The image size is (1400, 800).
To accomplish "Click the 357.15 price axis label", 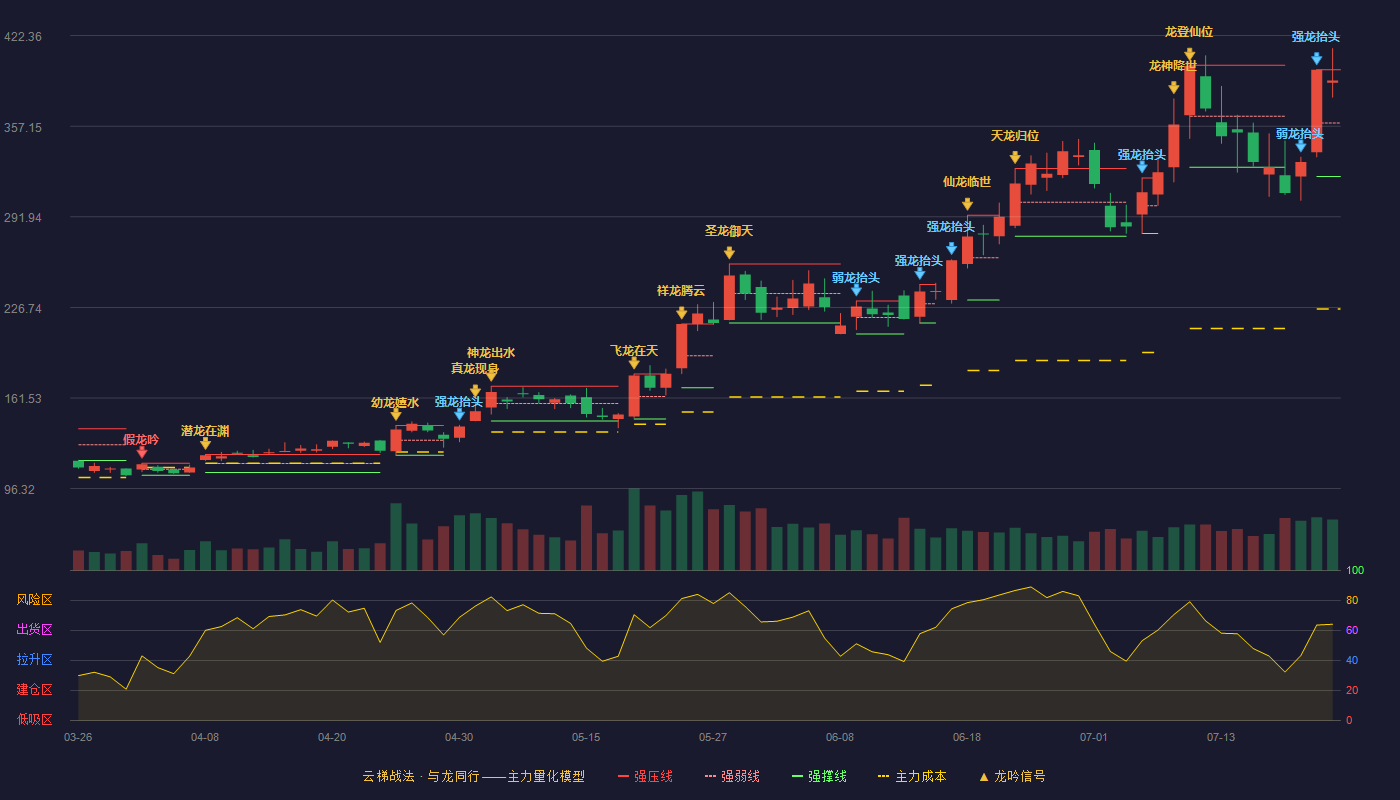I will tap(23, 128).
